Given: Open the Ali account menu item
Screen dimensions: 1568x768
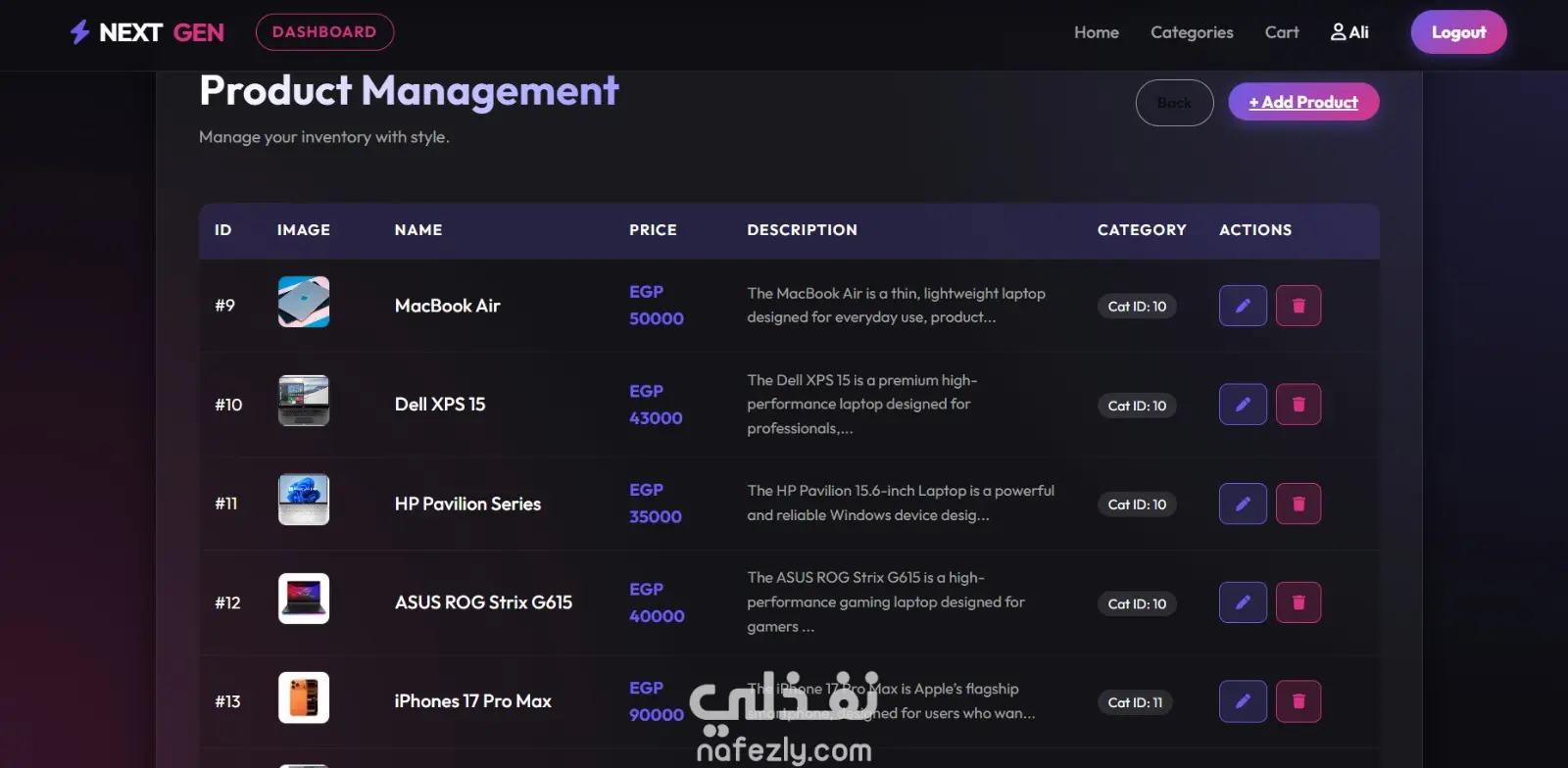Looking at the screenshot, I should click(1349, 32).
